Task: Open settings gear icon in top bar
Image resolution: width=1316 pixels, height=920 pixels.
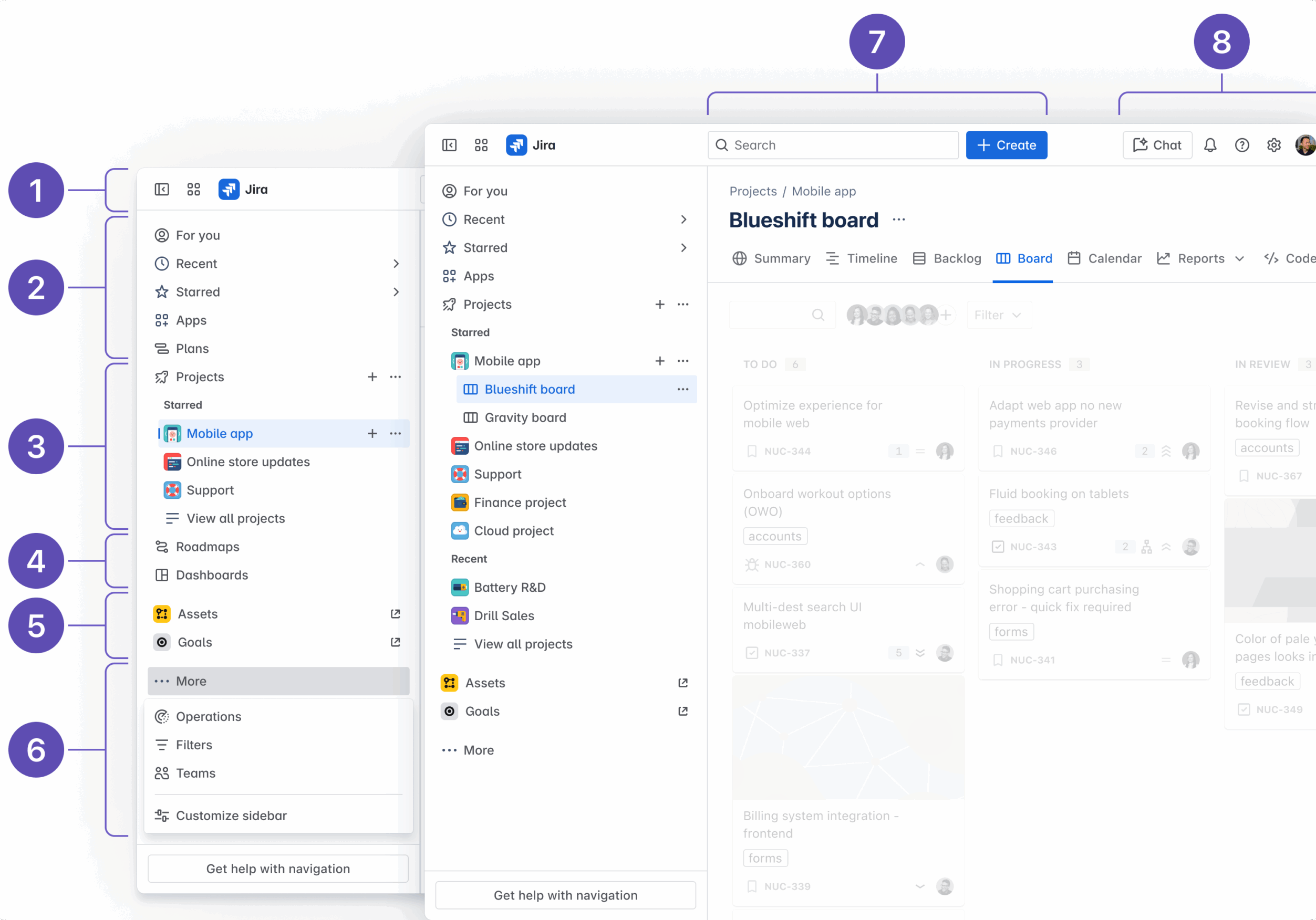Action: [1273, 145]
